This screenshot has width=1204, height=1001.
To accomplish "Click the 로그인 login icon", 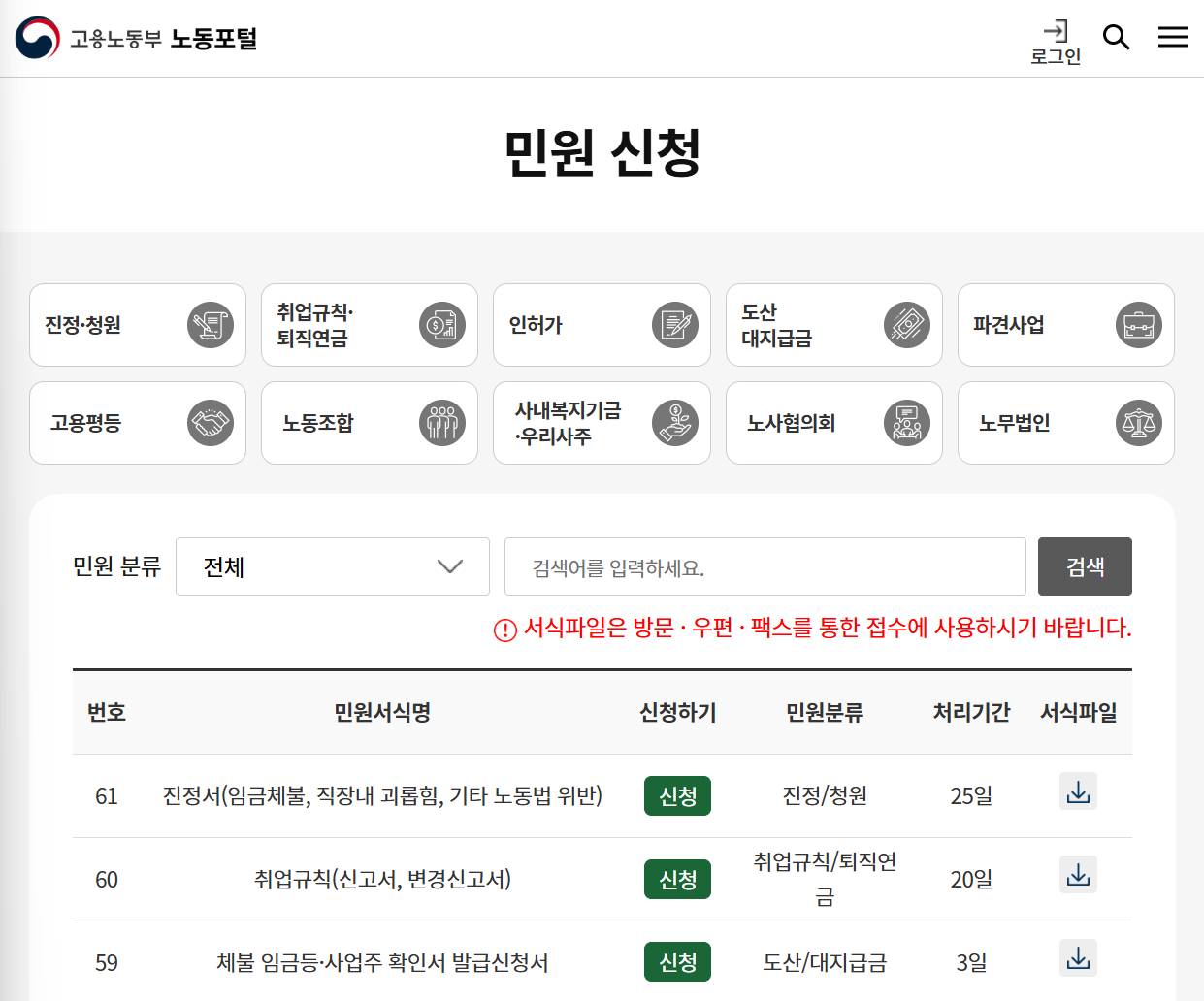I will [1055, 37].
